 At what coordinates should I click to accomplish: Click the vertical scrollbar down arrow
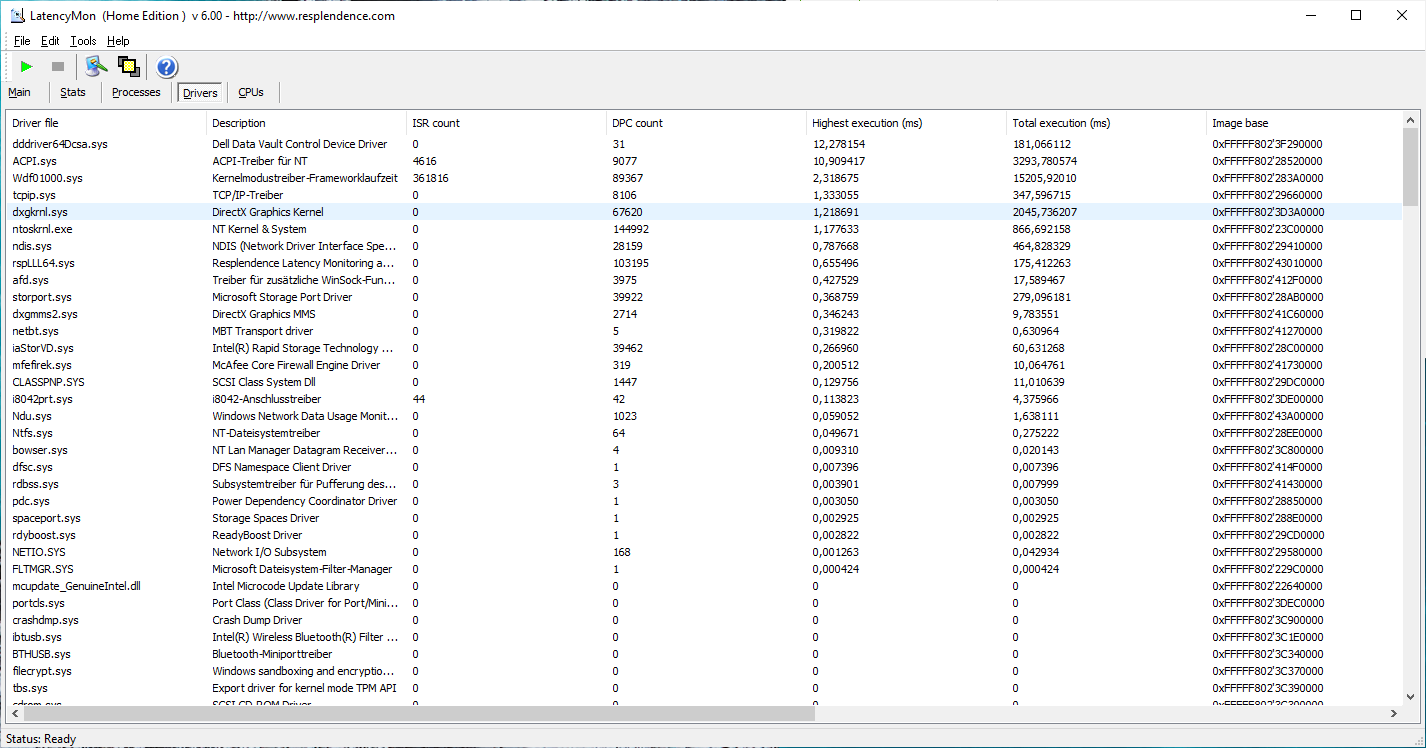click(1410, 696)
